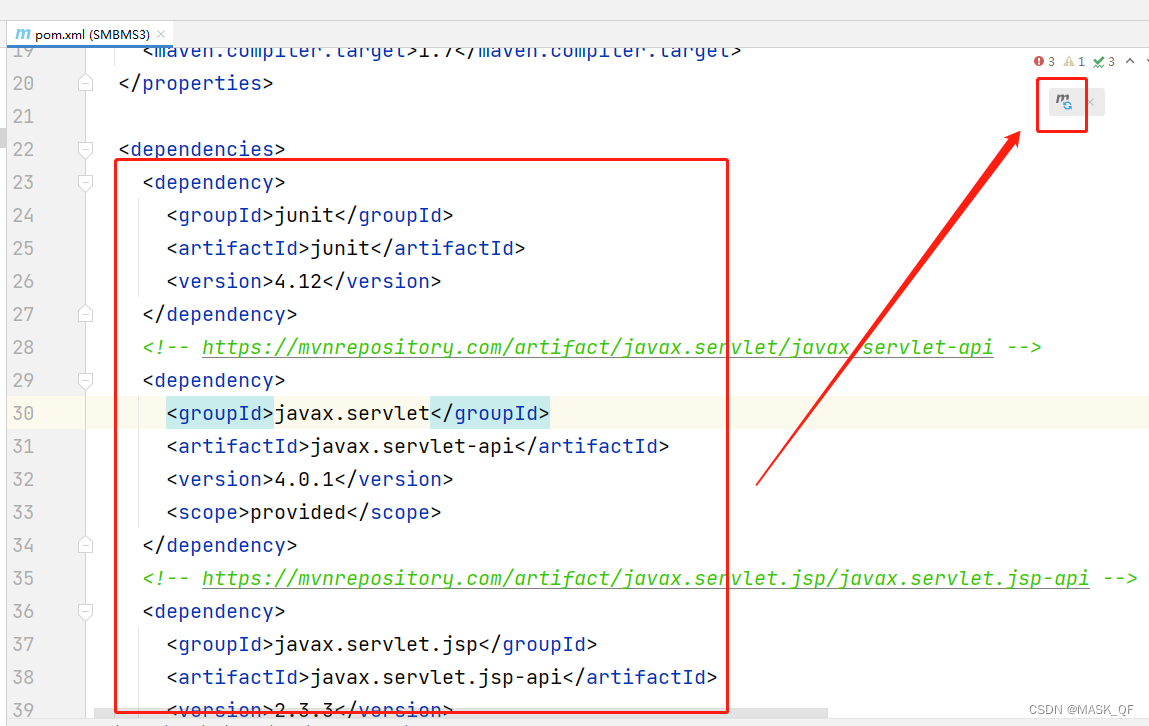Click the up chevron in the inspections widget
The image size is (1149, 726).
pyautogui.click(x=1130, y=61)
